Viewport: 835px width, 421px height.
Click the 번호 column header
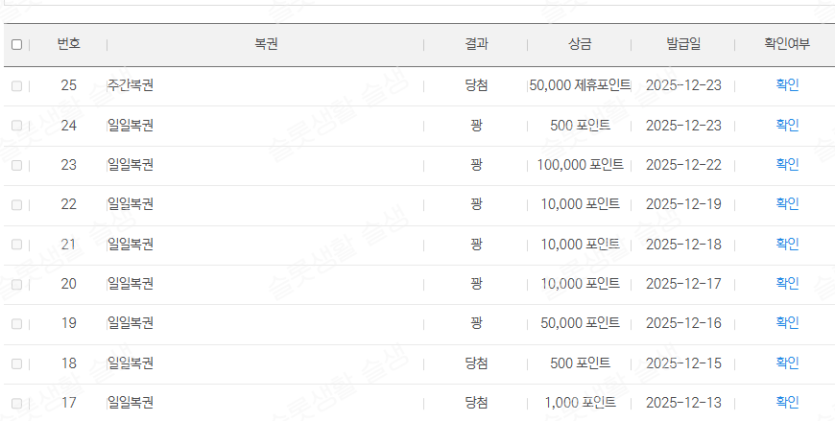coord(69,44)
